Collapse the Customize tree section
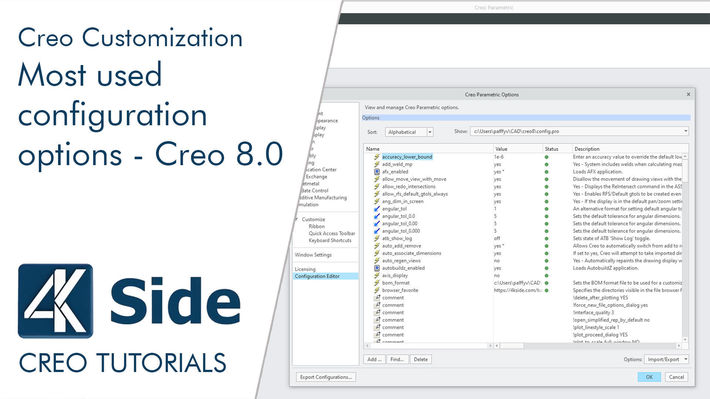This screenshot has height=399, width=710. tap(297, 219)
